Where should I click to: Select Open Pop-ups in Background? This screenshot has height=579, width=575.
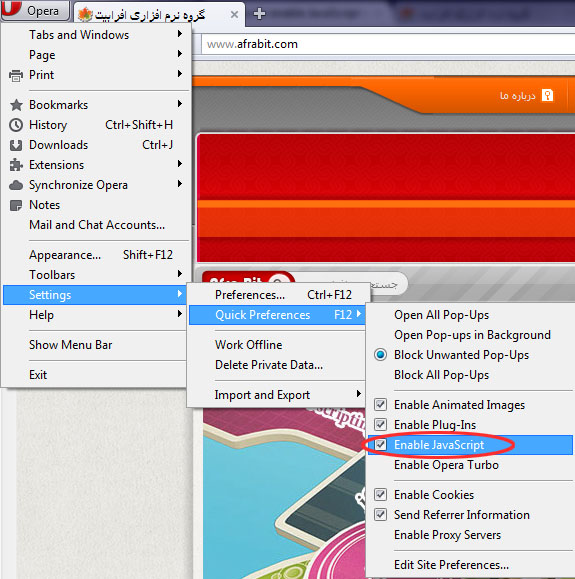click(x=470, y=335)
